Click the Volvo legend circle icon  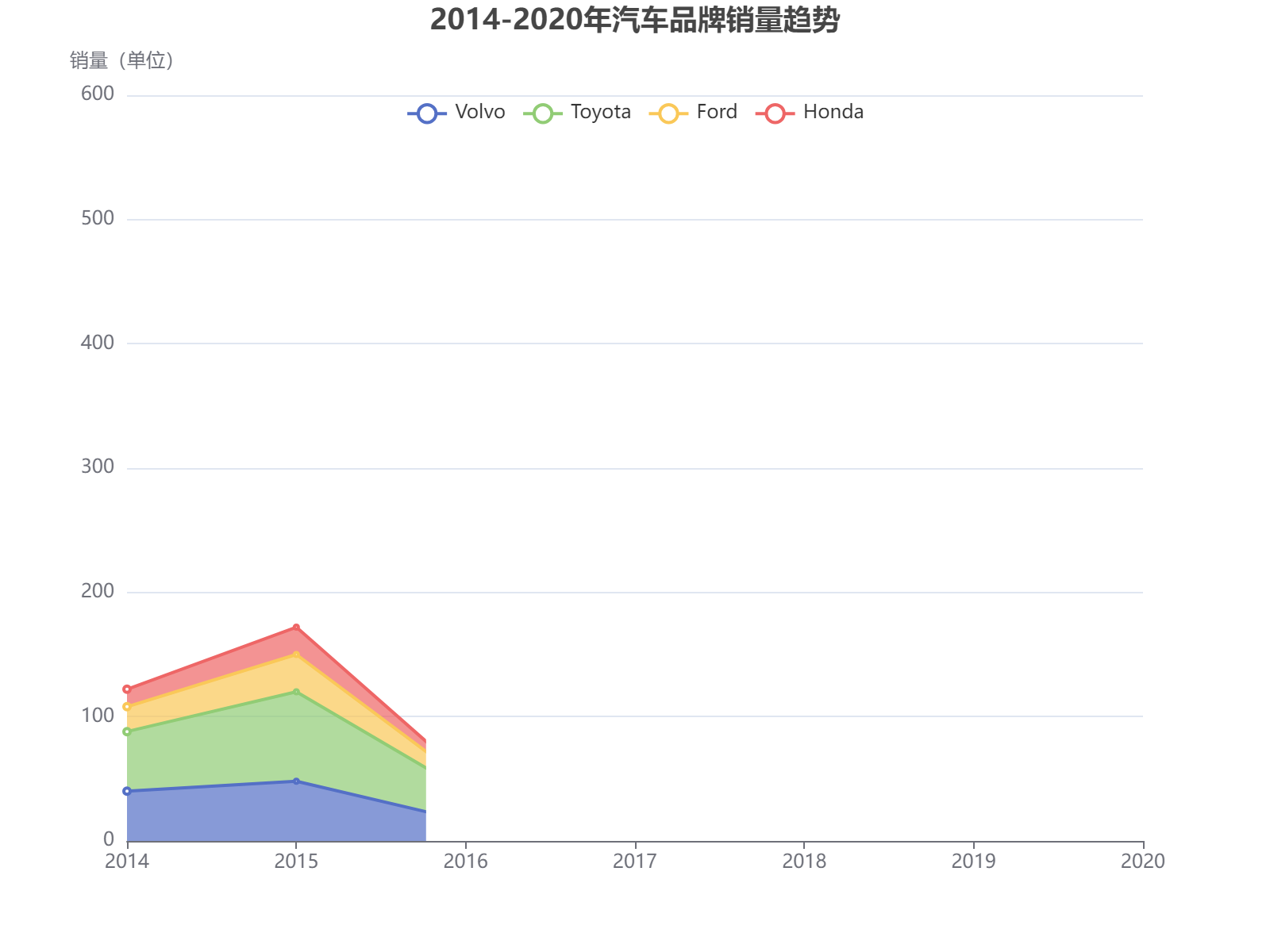coord(425,112)
